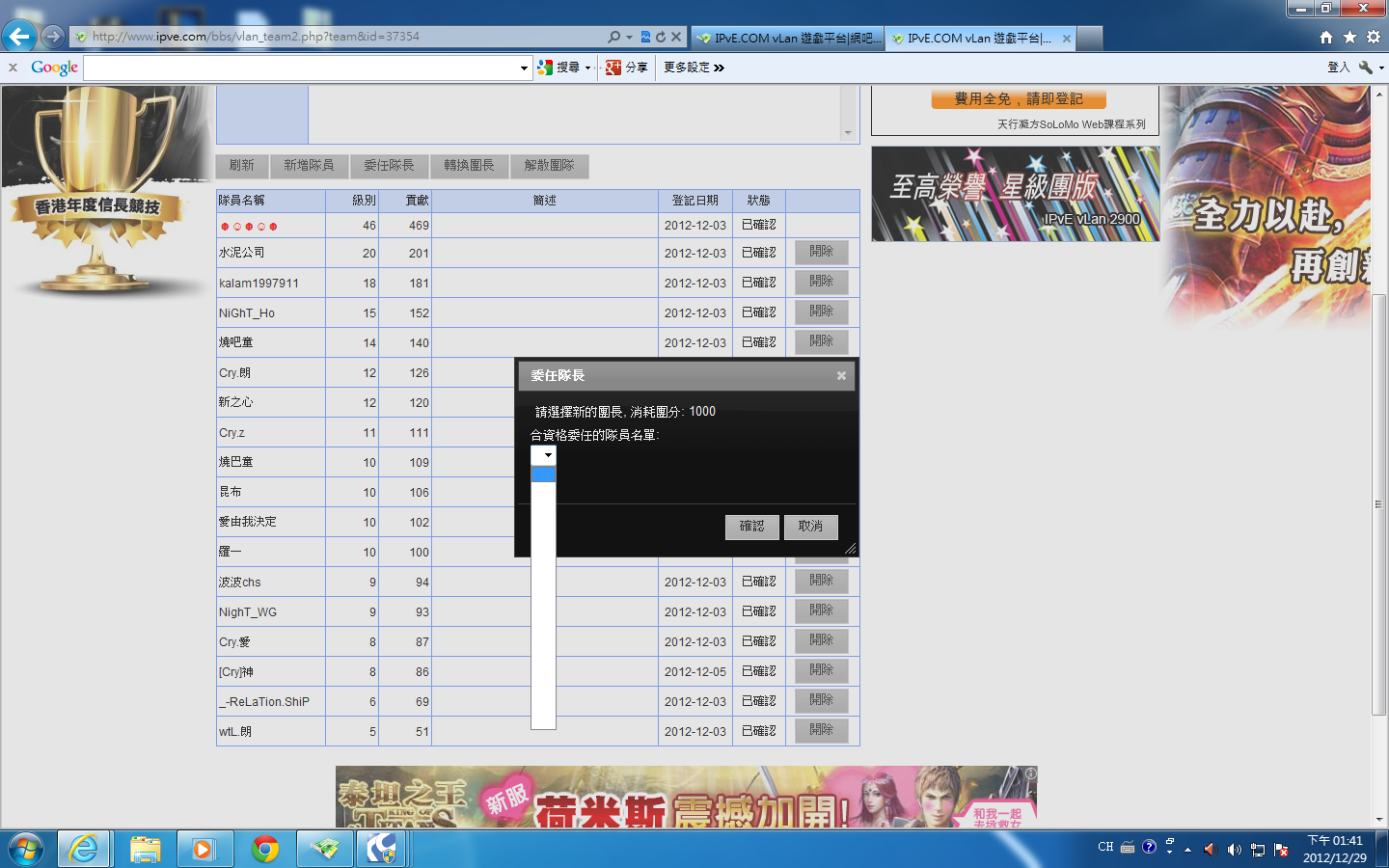The image size is (1389, 868).
Task: Click the Google toolbar wrench icon
Action: [x=1365, y=68]
